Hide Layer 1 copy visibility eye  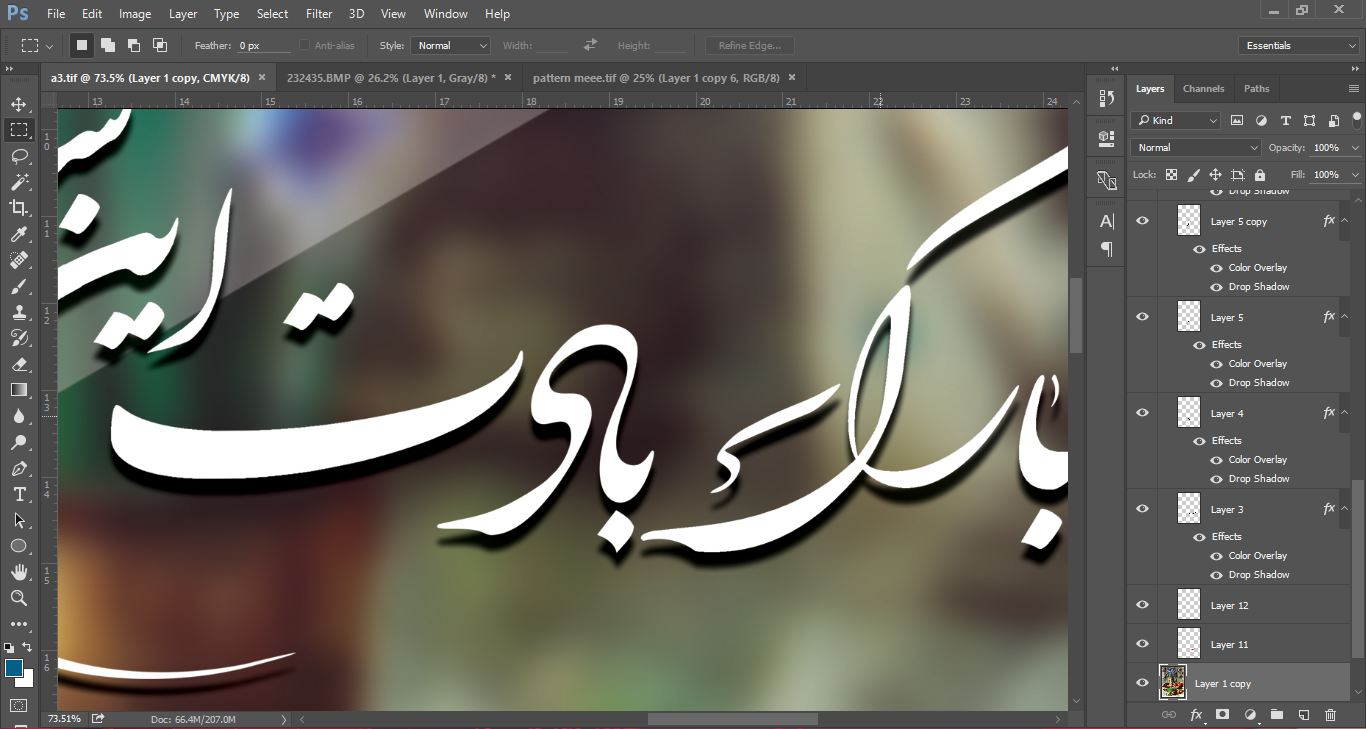pos(1142,683)
